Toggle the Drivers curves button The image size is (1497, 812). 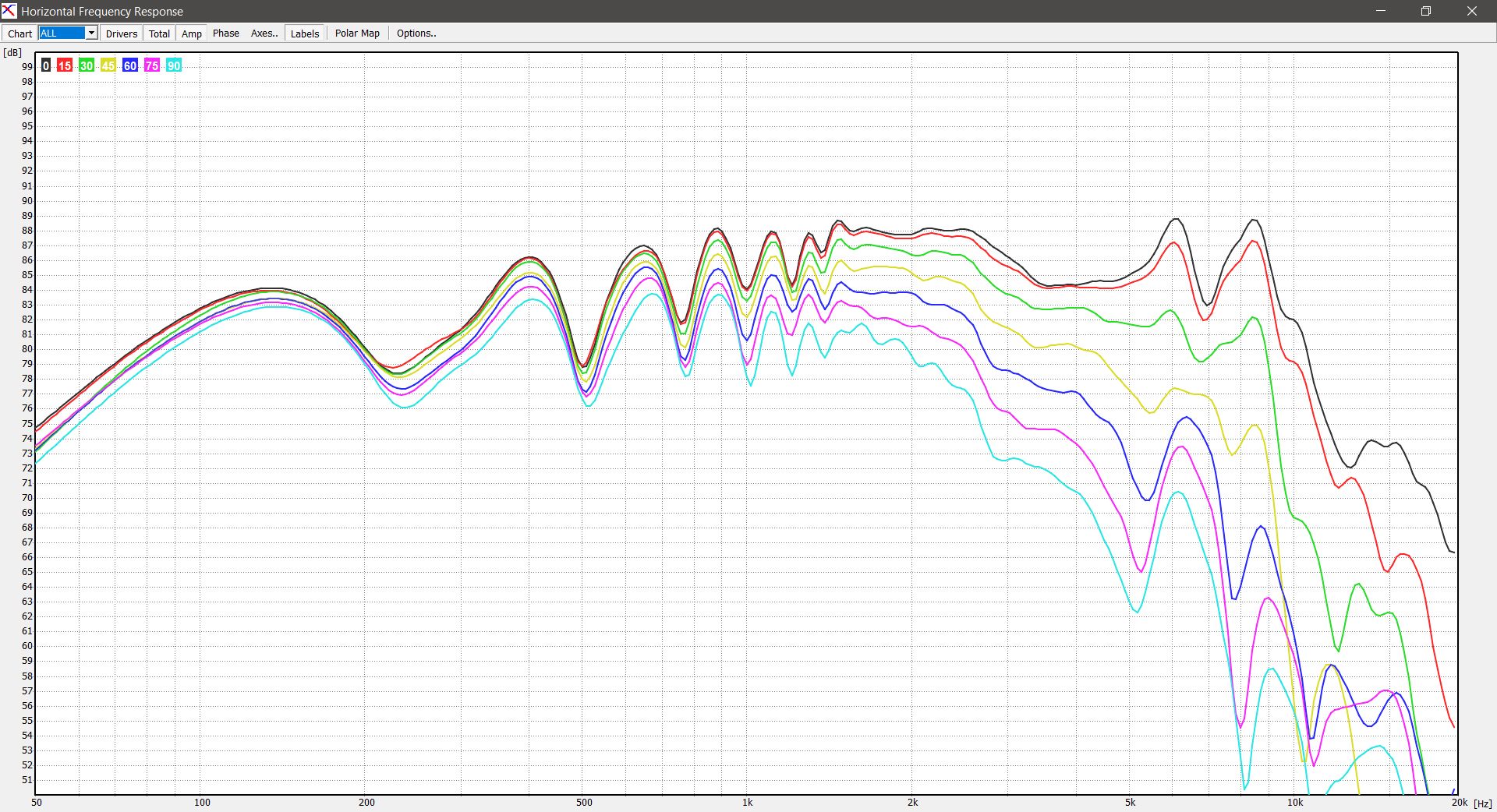click(x=121, y=34)
